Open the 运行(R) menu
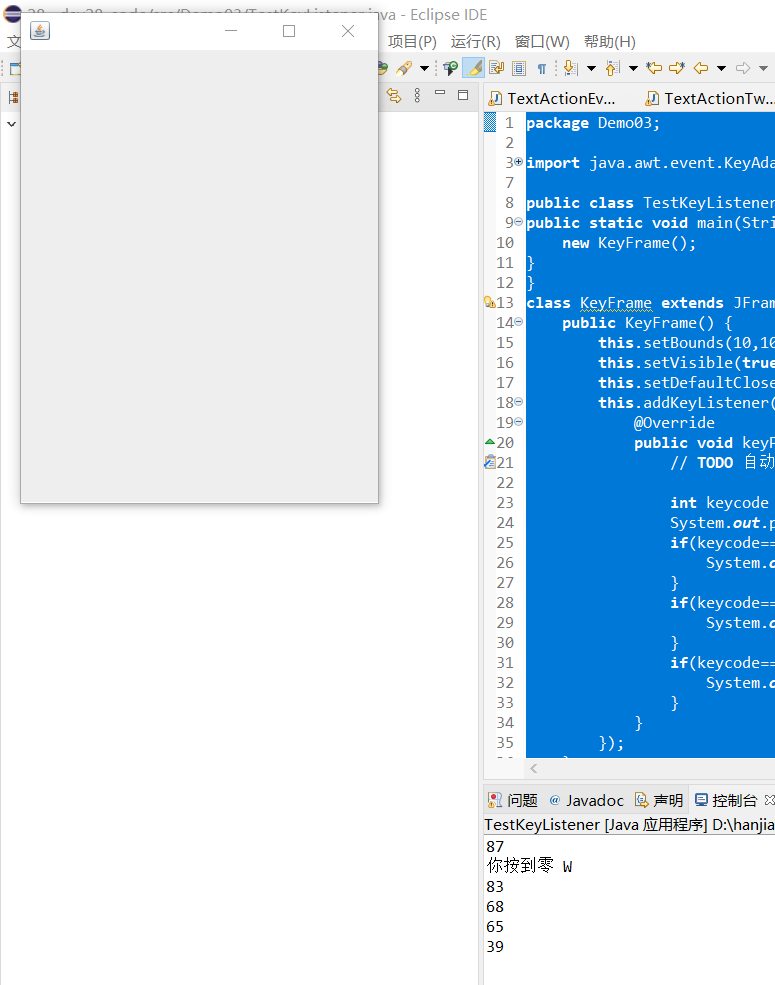 475,41
